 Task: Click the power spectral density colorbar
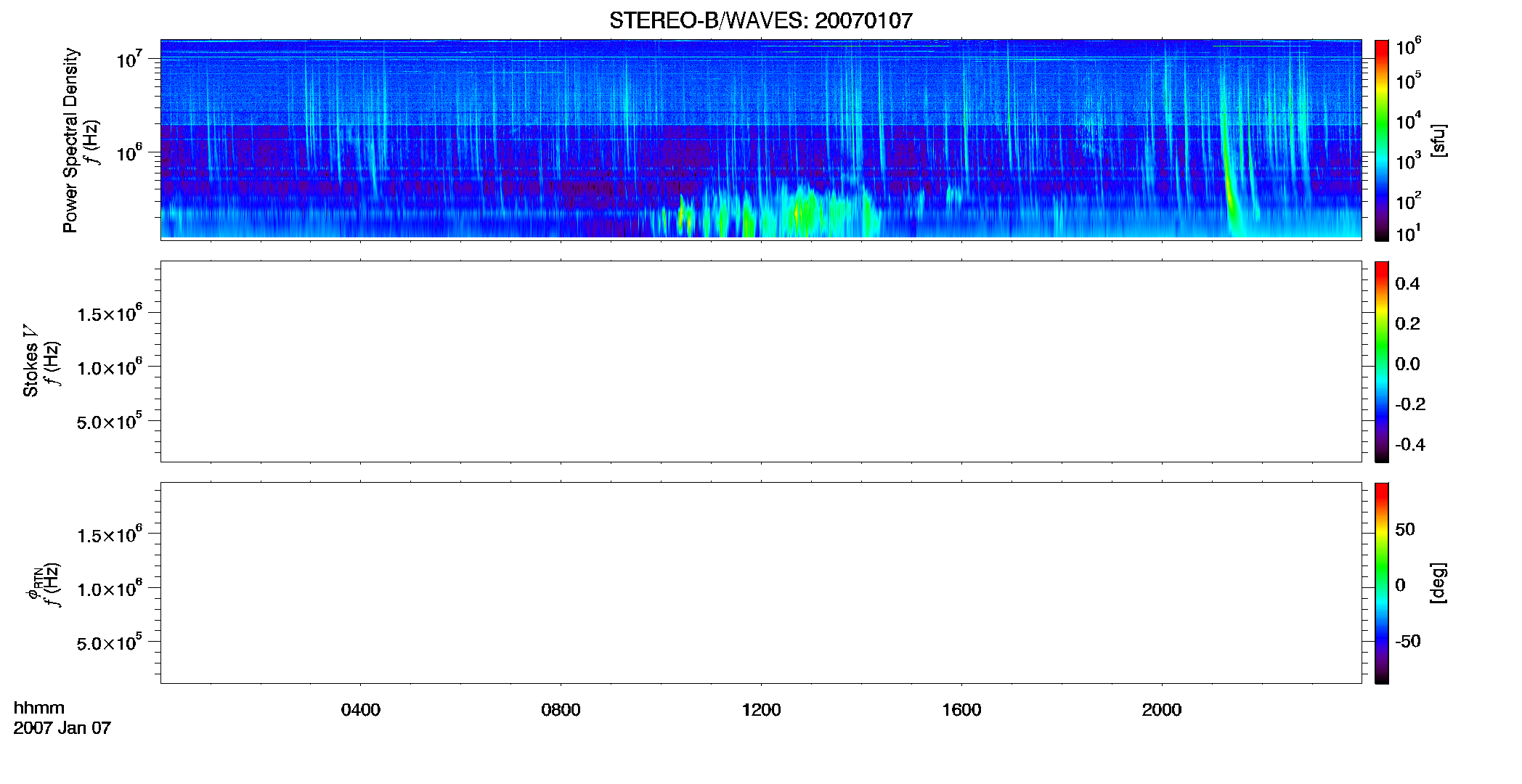coord(1382,140)
